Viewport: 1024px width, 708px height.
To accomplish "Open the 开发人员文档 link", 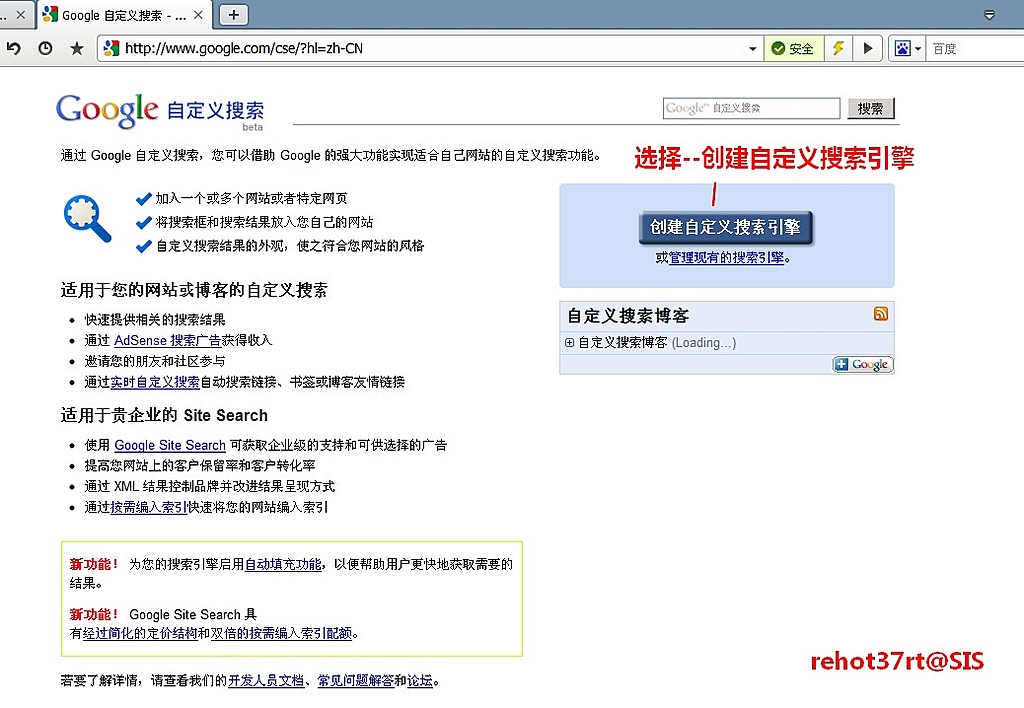I will point(266,681).
